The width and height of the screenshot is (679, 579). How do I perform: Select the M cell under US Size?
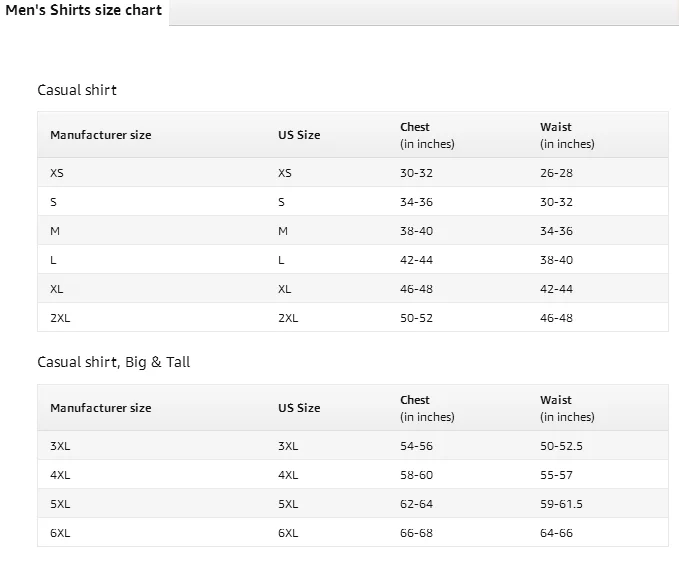click(283, 231)
